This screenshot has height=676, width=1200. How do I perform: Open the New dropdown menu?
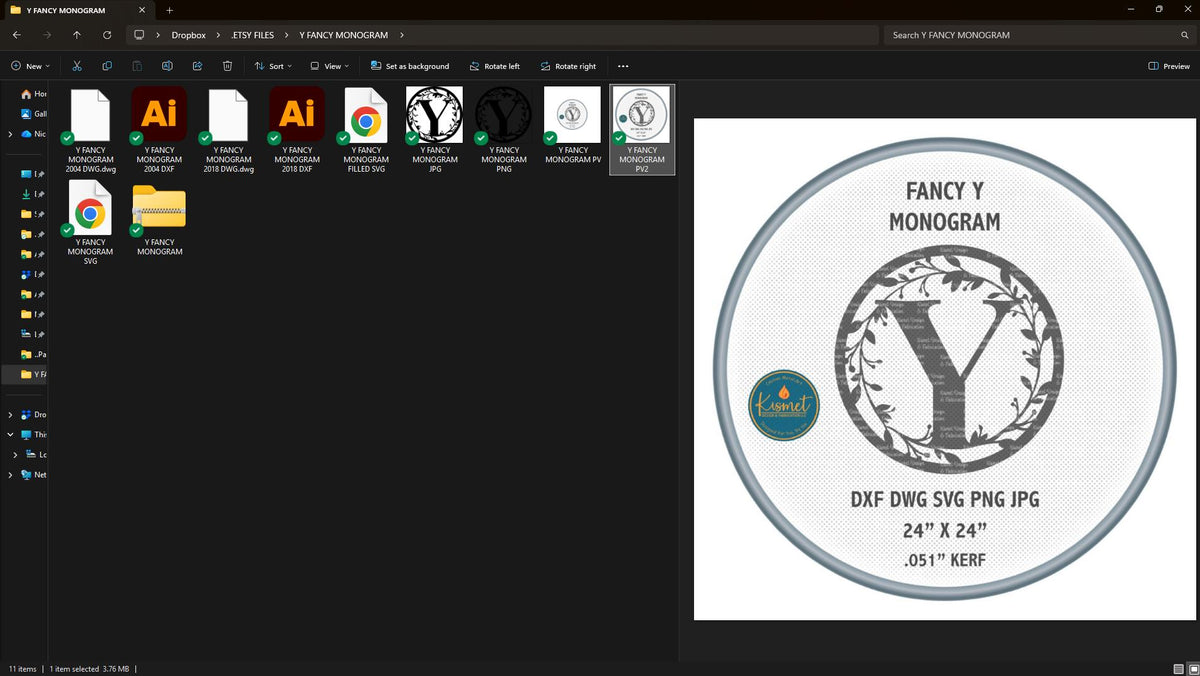30,66
